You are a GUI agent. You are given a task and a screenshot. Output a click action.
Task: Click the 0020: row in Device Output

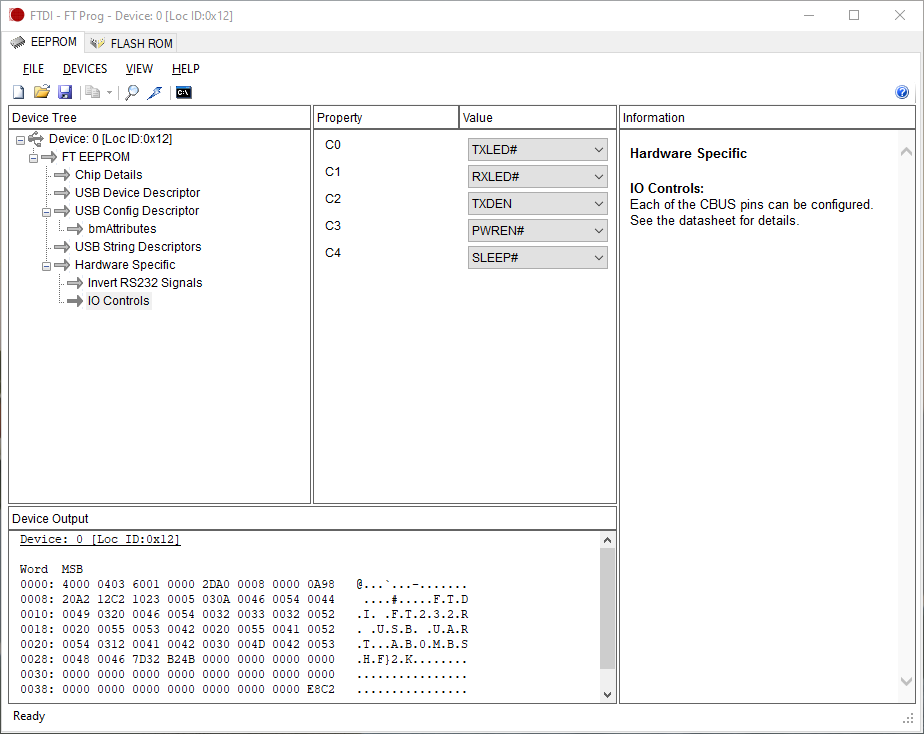243,644
